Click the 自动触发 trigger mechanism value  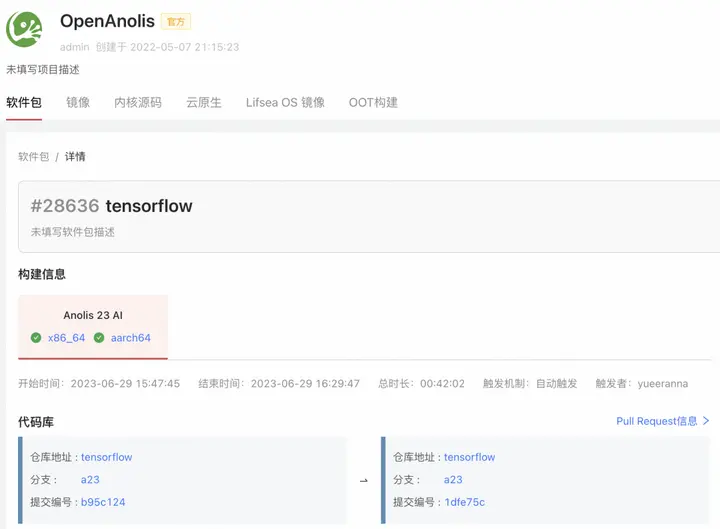(x=557, y=383)
